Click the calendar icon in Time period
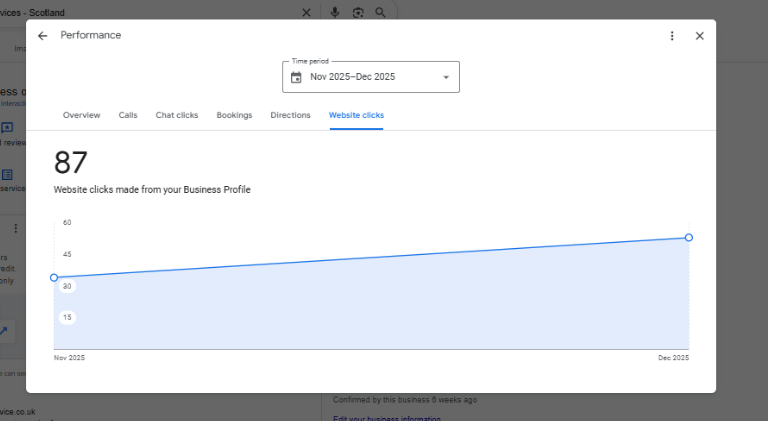The image size is (768, 421). click(x=296, y=77)
